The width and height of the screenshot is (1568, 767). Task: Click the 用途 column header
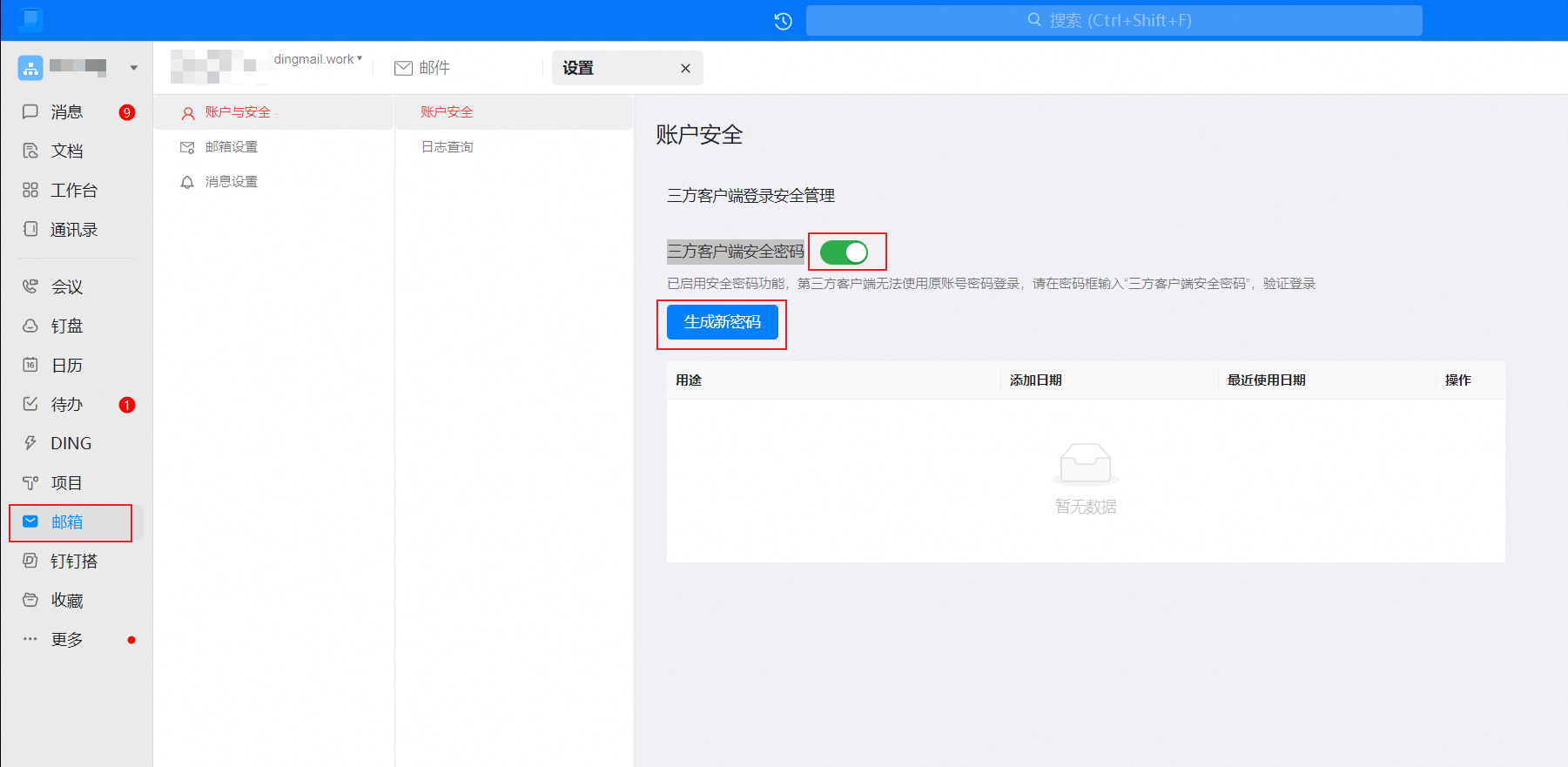[689, 380]
